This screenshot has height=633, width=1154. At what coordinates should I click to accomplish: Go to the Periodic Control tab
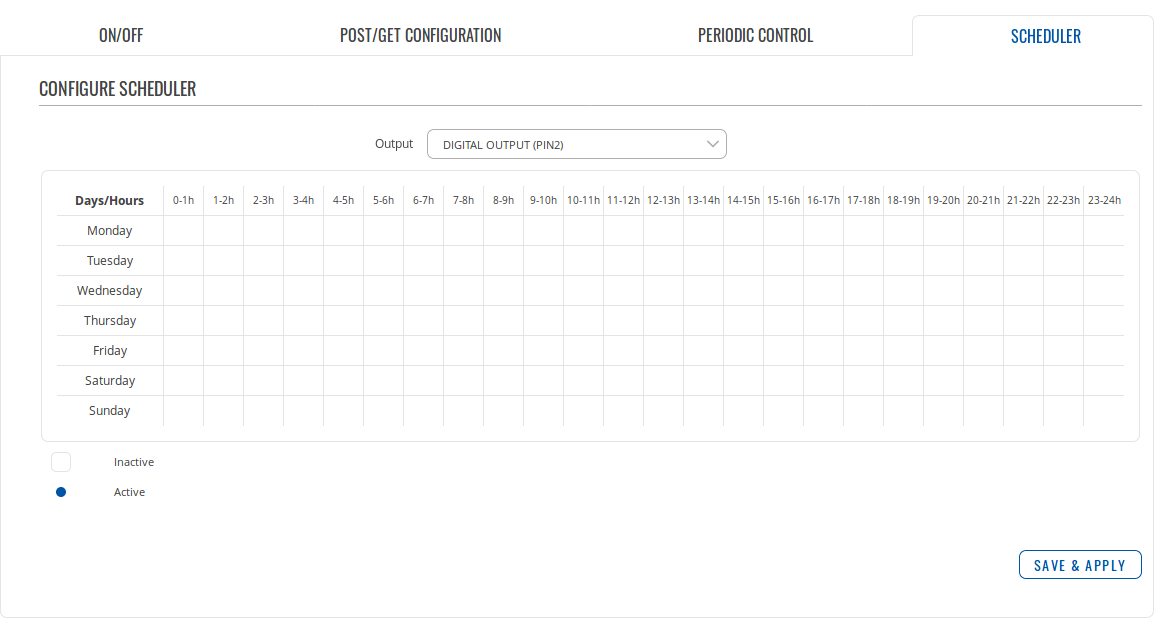click(755, 36)
